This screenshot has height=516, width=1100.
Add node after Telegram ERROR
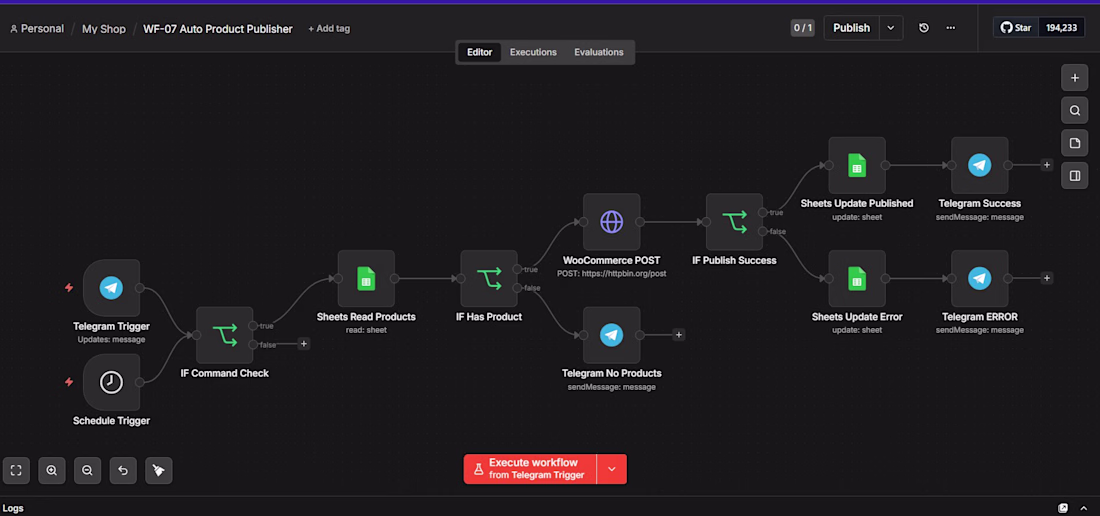(x=1047, y=278)
